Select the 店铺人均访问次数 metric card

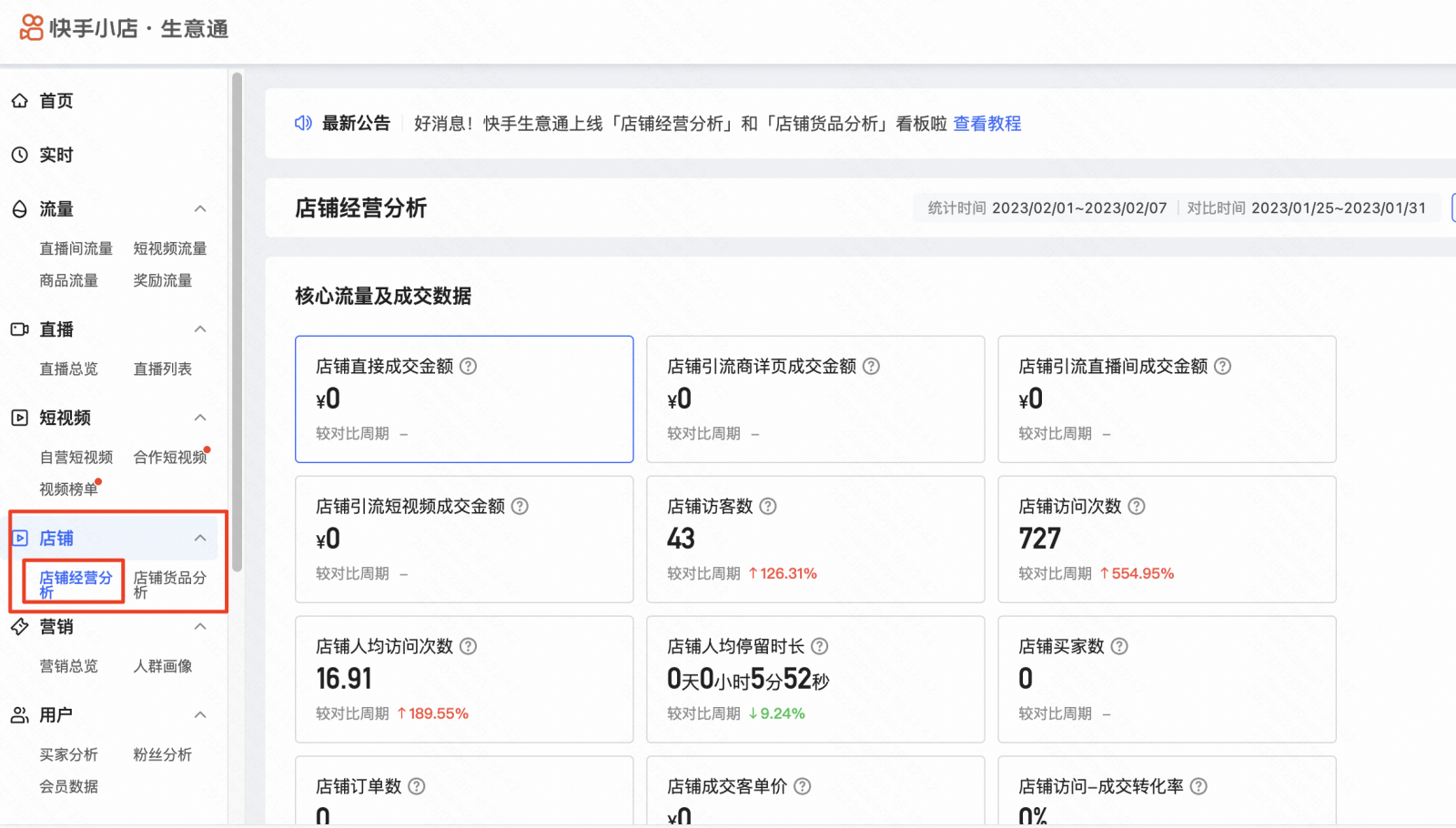(464, 680)
